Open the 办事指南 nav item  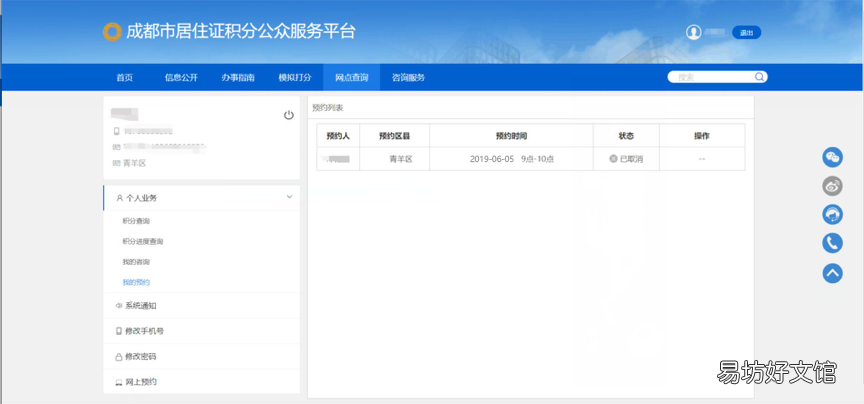238,78
